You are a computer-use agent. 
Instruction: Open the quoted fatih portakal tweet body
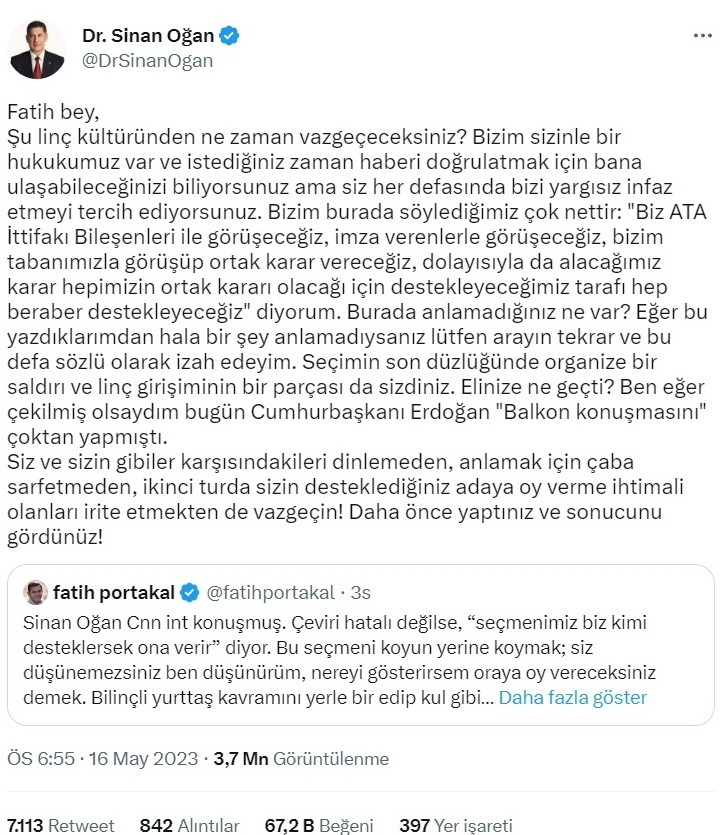pyautogui.click(x=339, y=660)
